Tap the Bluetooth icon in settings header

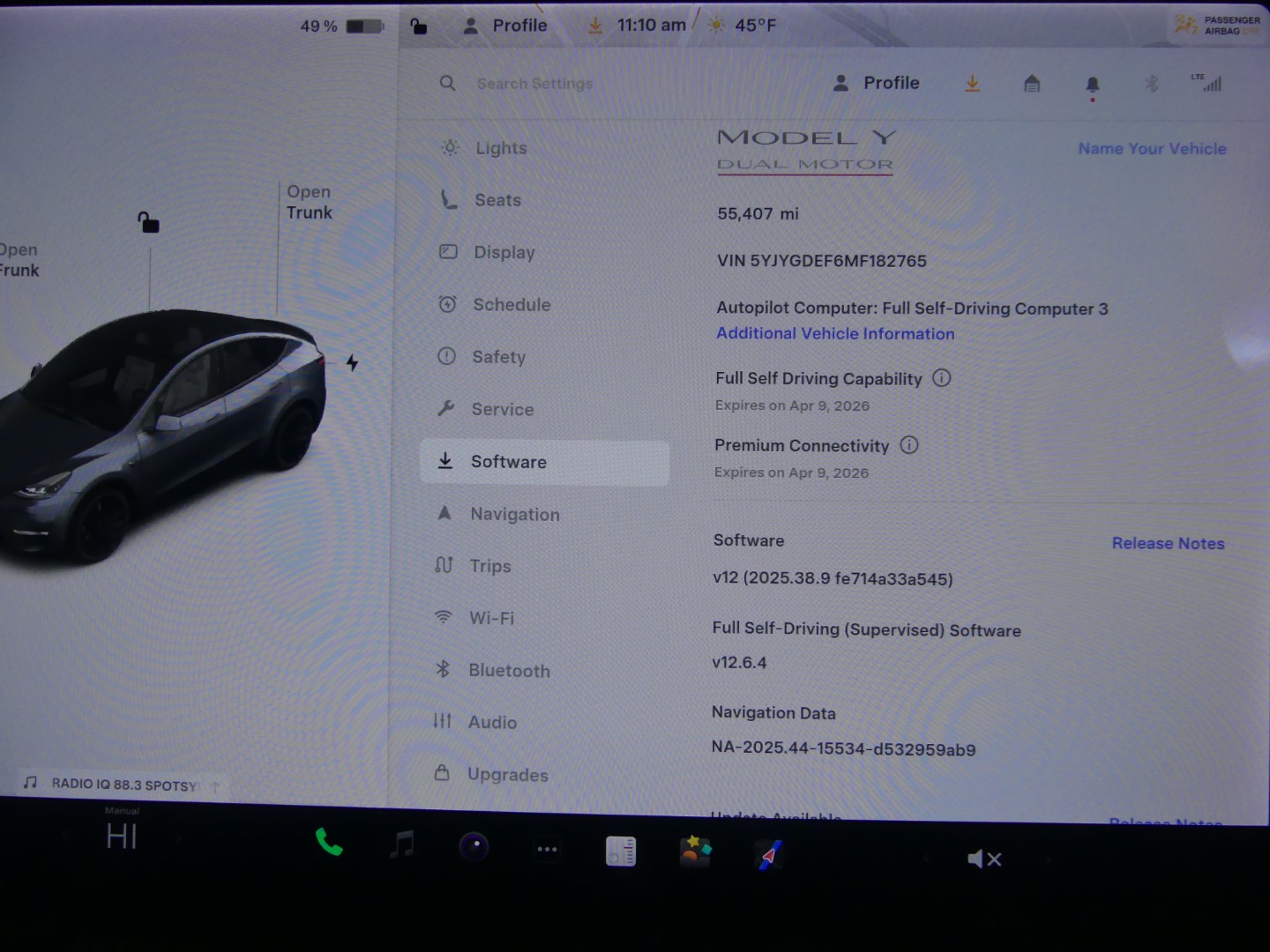pos(1151,84)
